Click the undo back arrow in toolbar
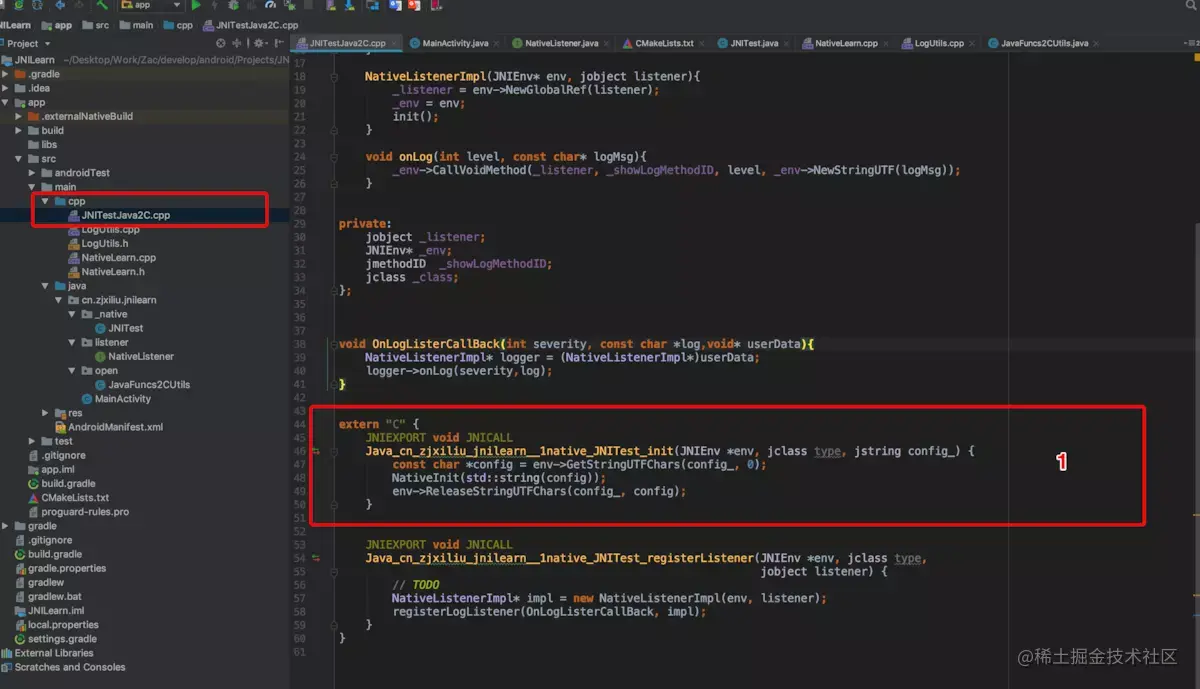The width and height of the screenshot is (1200, 689). (x=60, y=5)
